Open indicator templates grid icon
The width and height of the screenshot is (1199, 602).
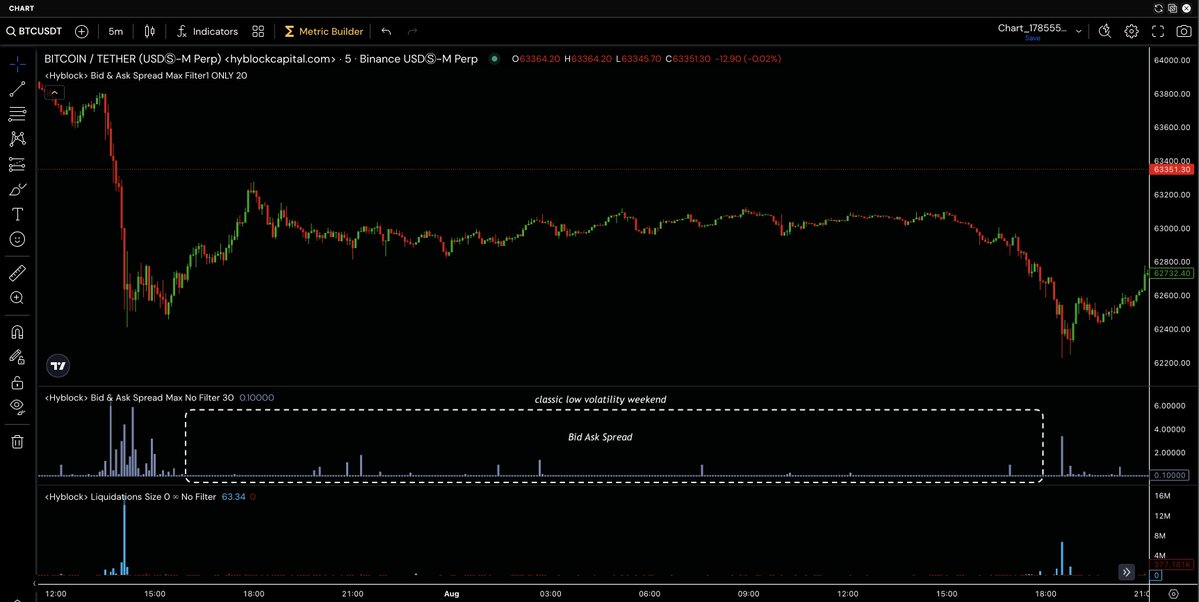[x=258, y=31]
